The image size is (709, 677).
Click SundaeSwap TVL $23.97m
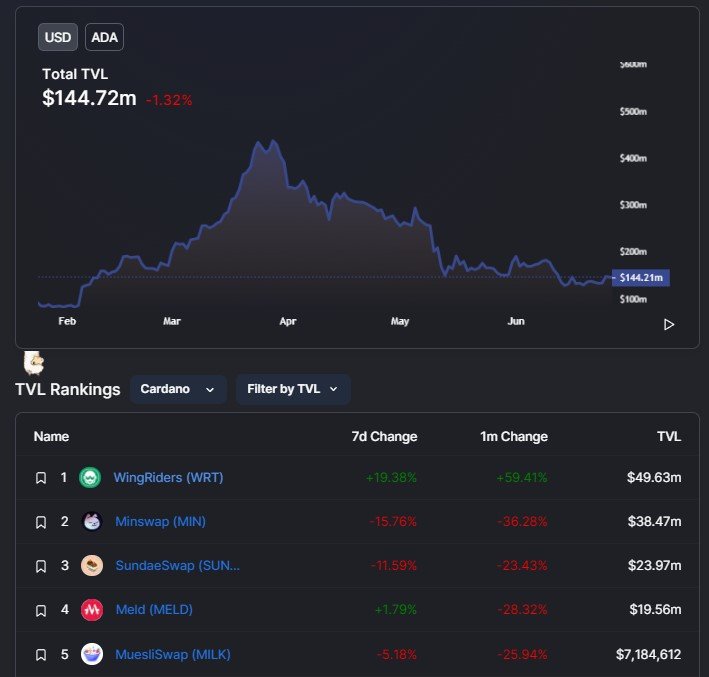click(x=654, y=565)
